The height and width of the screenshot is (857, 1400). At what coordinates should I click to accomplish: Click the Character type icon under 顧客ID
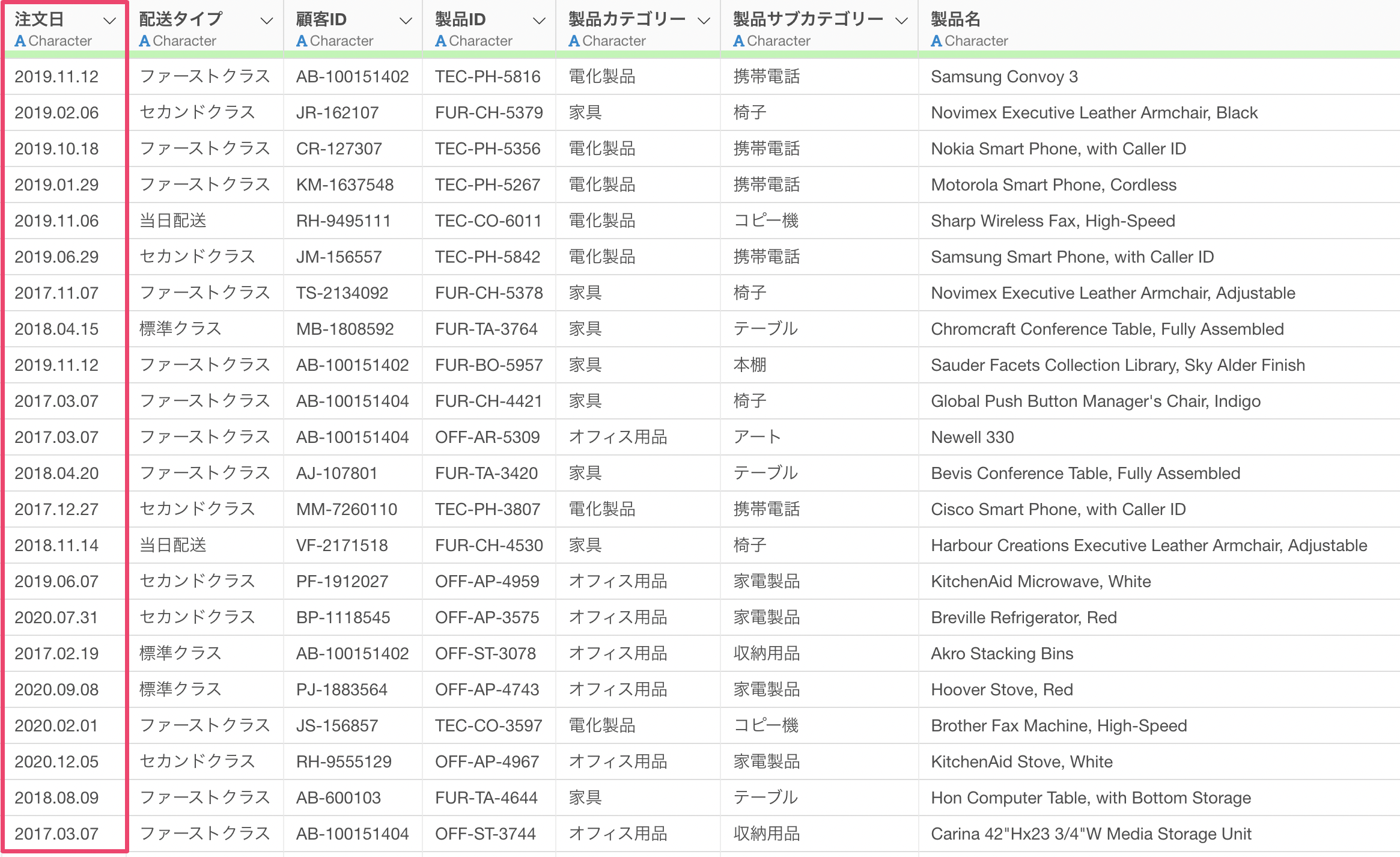tap(302, 41)
